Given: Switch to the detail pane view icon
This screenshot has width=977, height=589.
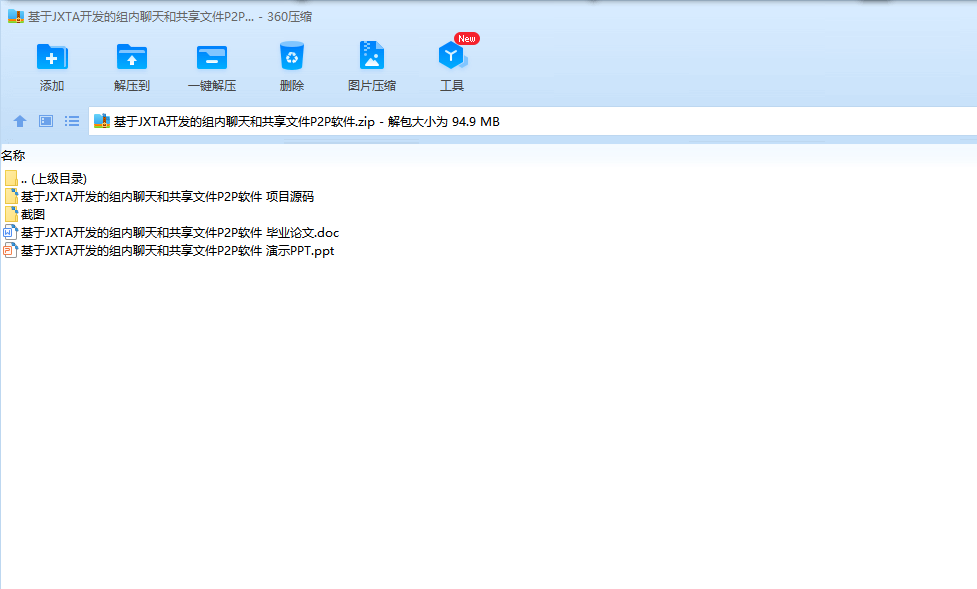Looking at the screenshot, I should pos(46,121).
